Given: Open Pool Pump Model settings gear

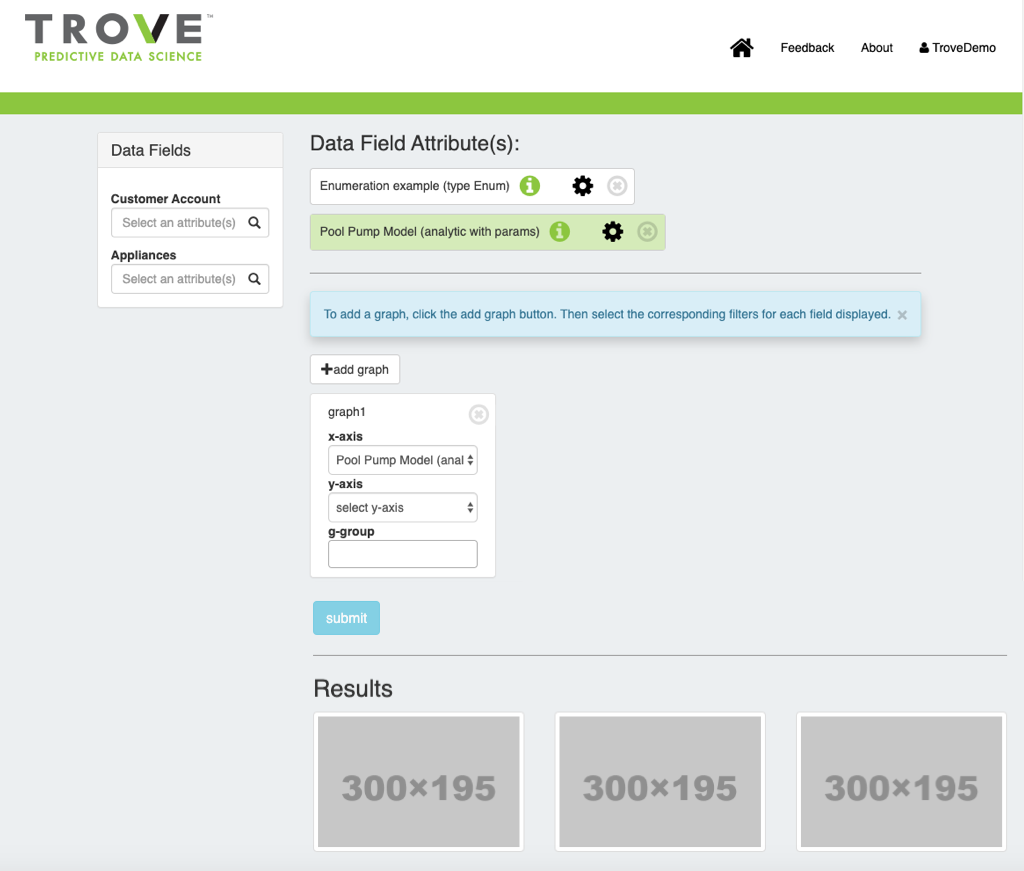Looking at the screenshot, I should pos(612,232).
